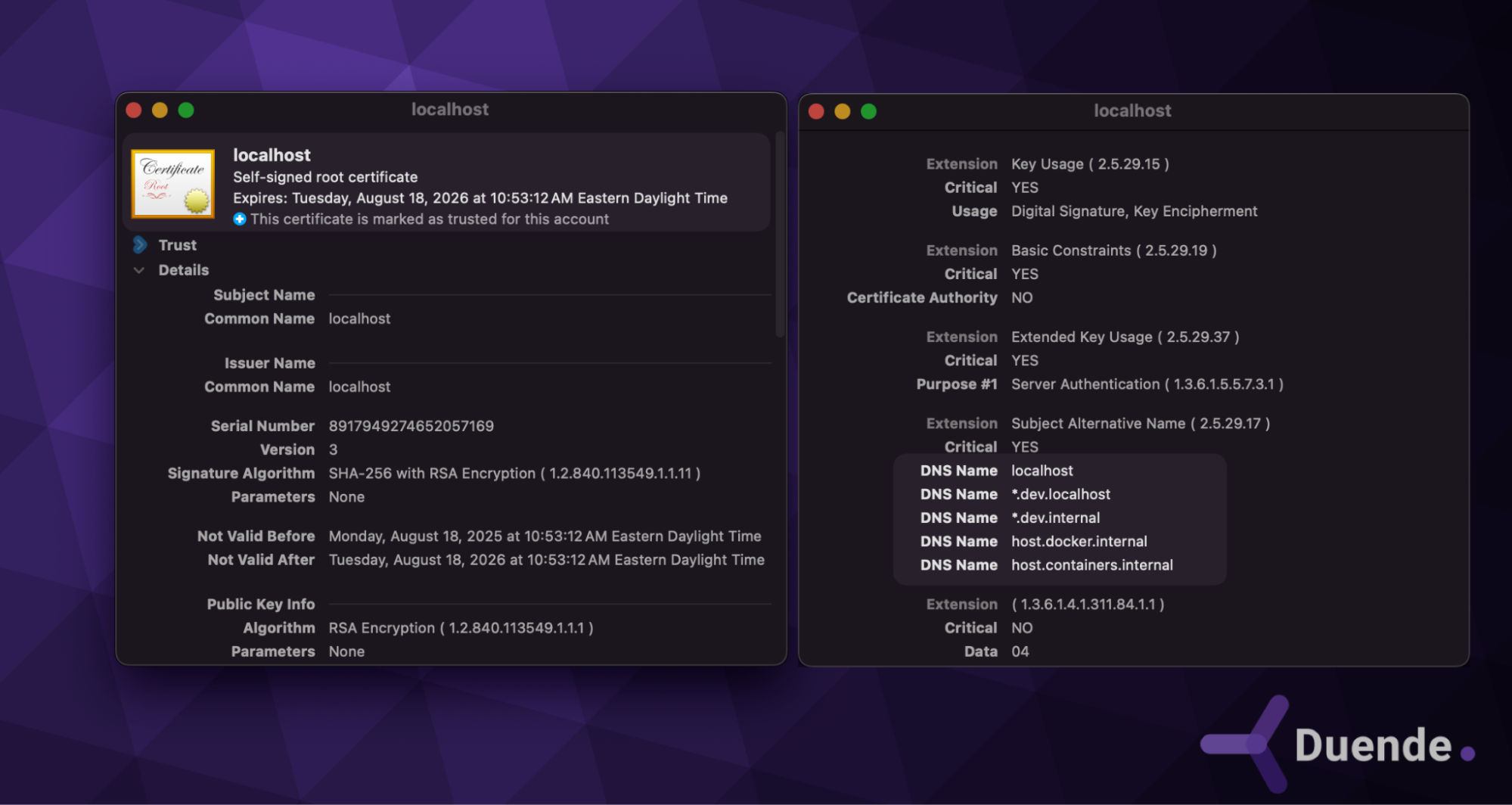This screenshot has width=1512, height=805.
Task: Select the Serial Number value
Action: [x=411, y=425]
